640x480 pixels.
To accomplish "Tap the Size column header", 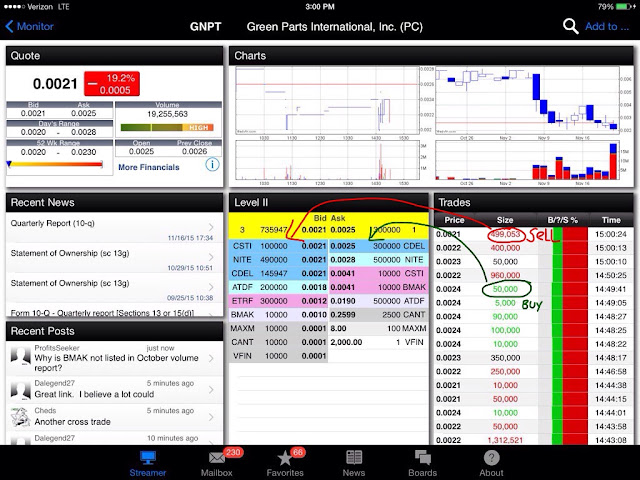I will (505, 220).
